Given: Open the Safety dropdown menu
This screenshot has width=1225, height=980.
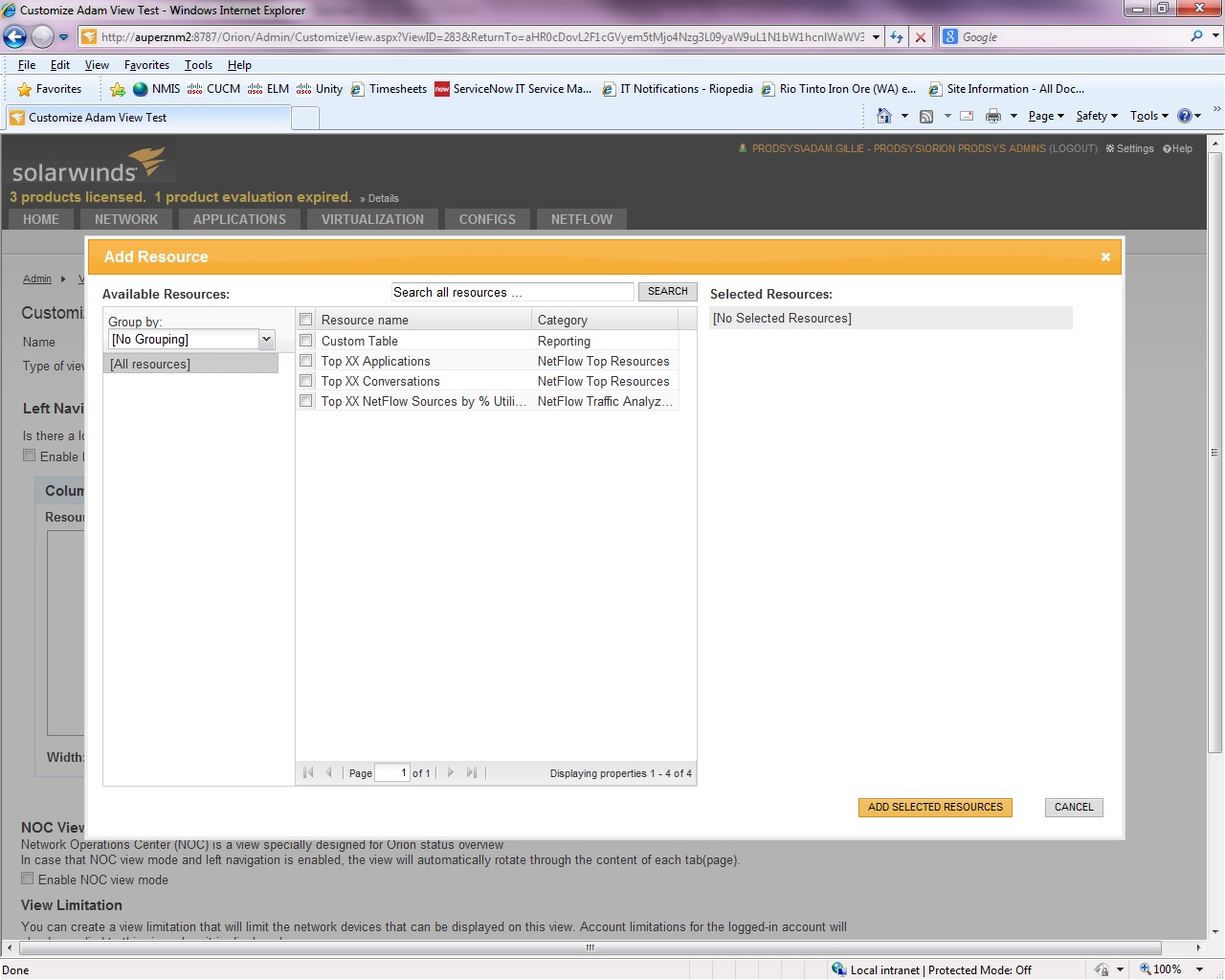Looking at the screenshot, I should pyautogui.click(x=1094, y=115).
